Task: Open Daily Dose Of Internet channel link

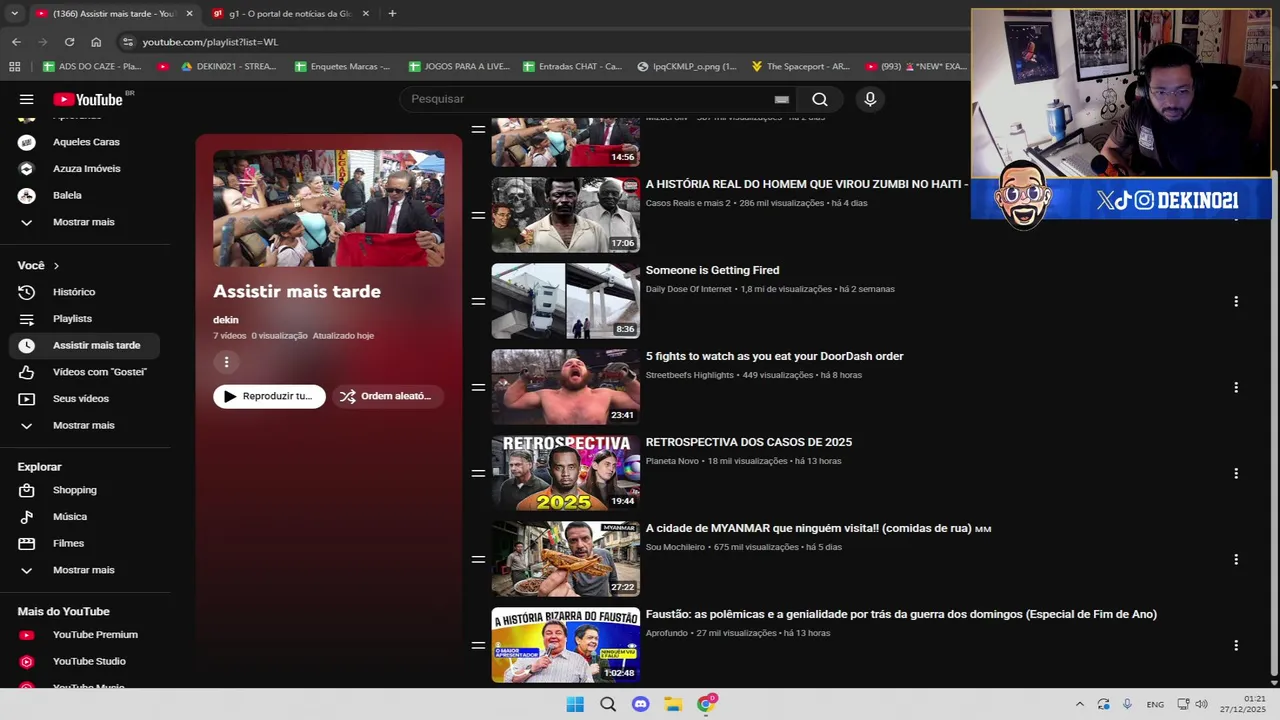Action: (x=689, y=289)
